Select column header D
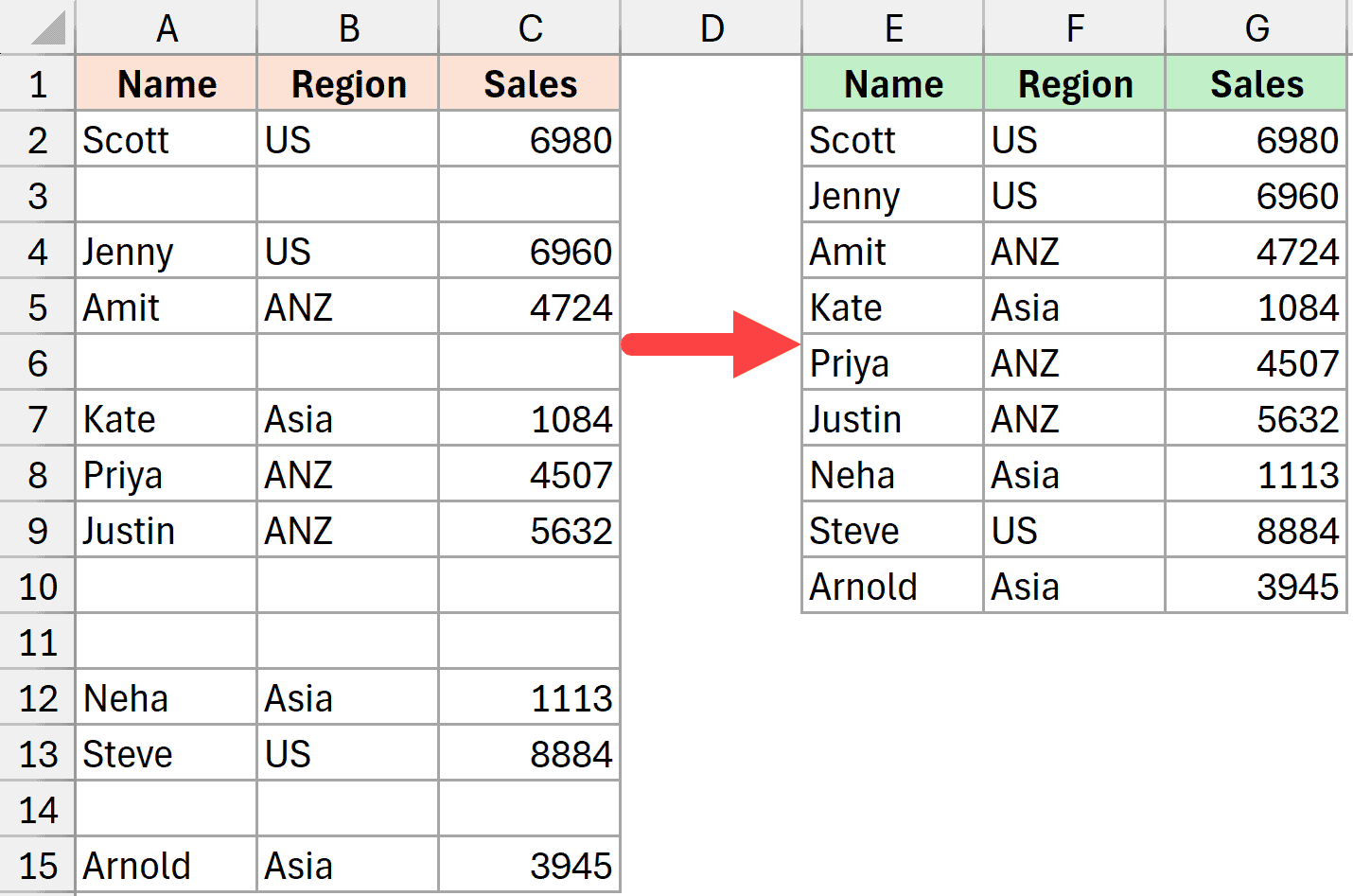Screen dimensions: 1353x896 point(711,28)
